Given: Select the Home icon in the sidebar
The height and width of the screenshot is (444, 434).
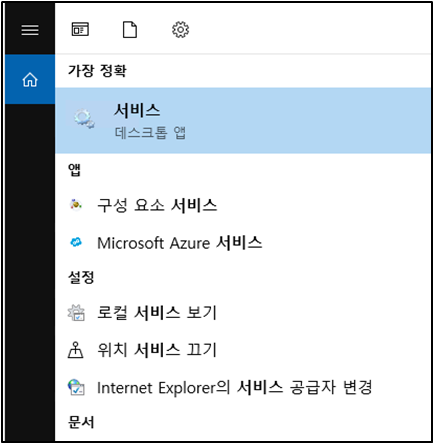Looking at the screenshot, I should pyautogui.click(x=30, y=80).
